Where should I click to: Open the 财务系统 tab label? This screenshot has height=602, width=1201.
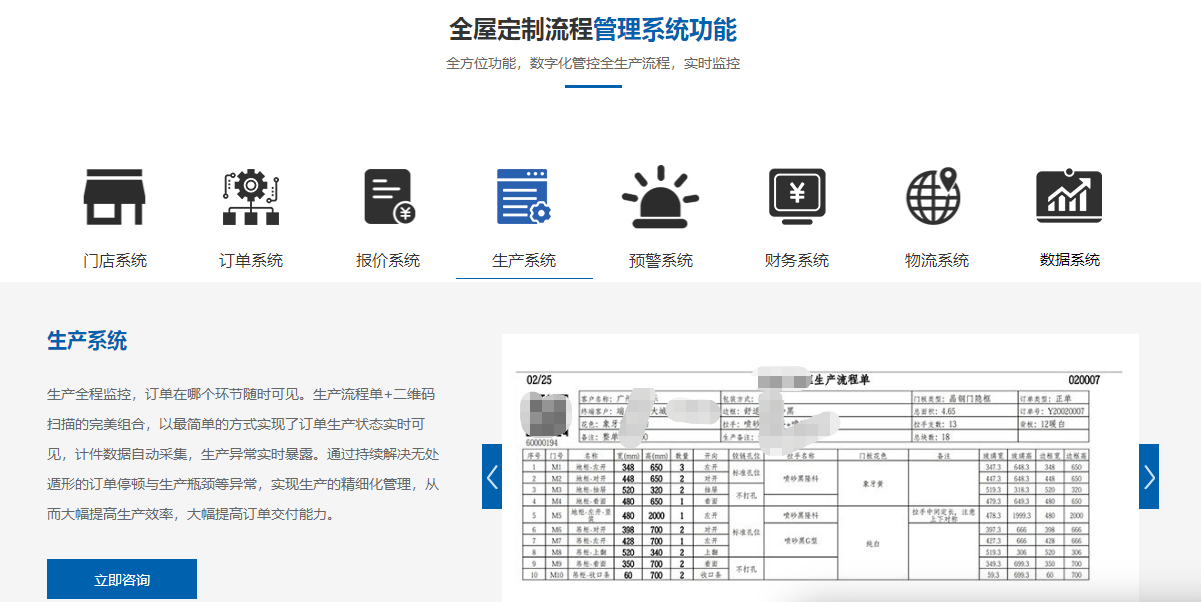797,261
